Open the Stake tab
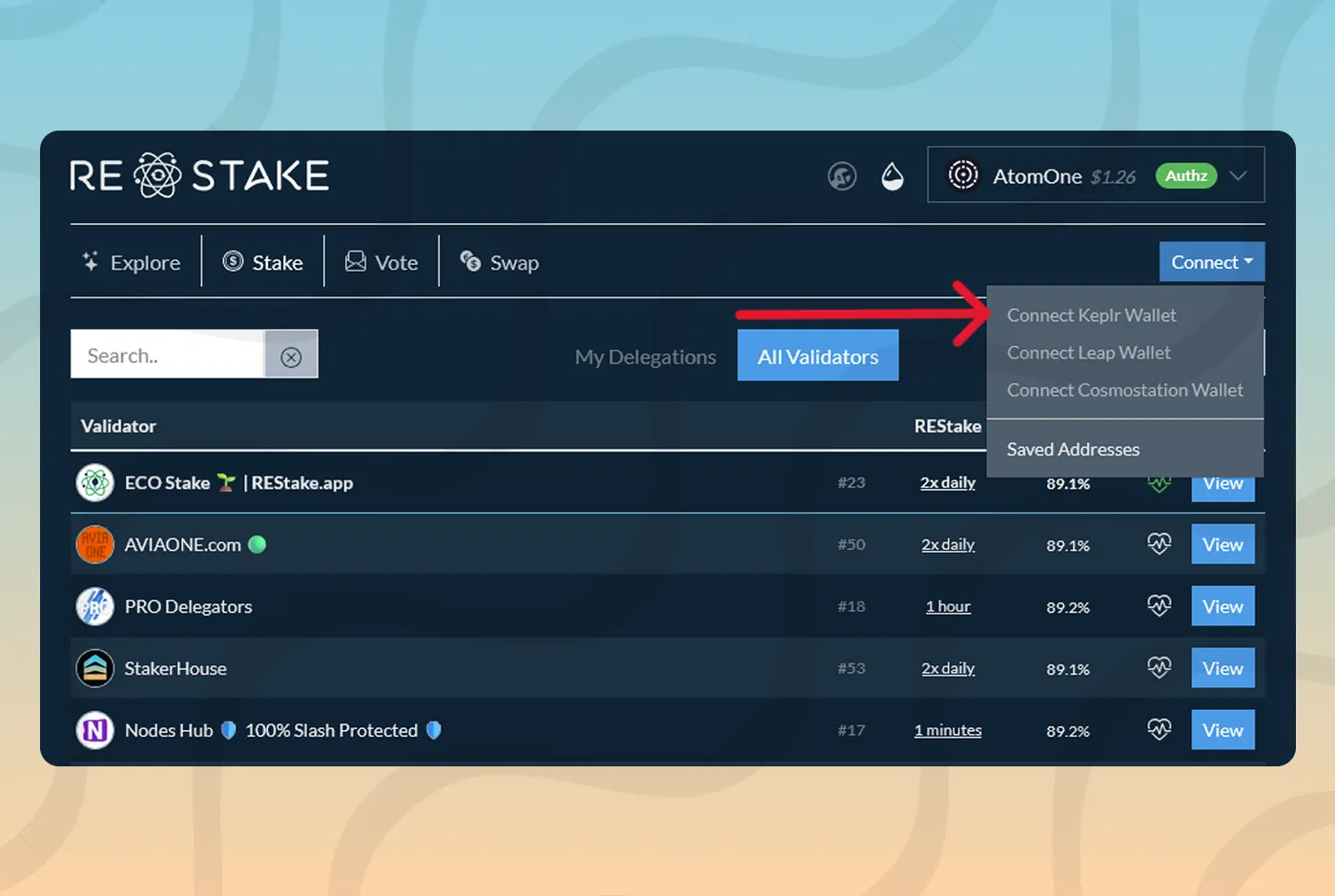Image resolution: width=1335 pixels, height=896 pixels. (x=263, y=262)
